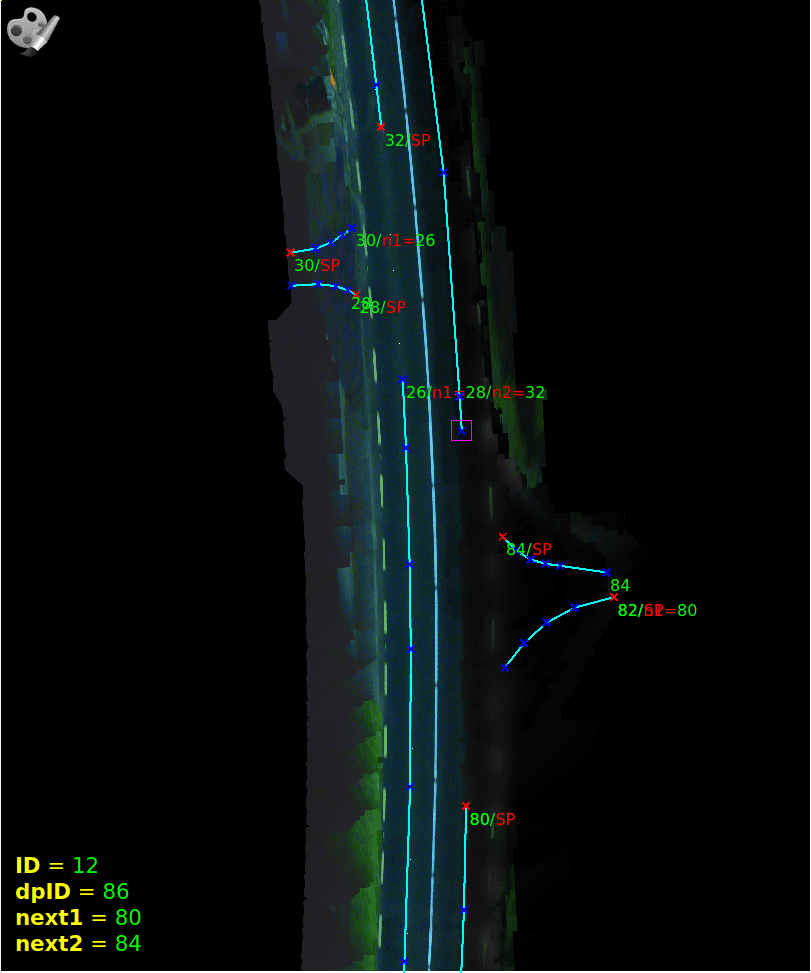Click the dpID = 86 readout
The width and height of the screenshot is (811, 973).
coord(72,891)
